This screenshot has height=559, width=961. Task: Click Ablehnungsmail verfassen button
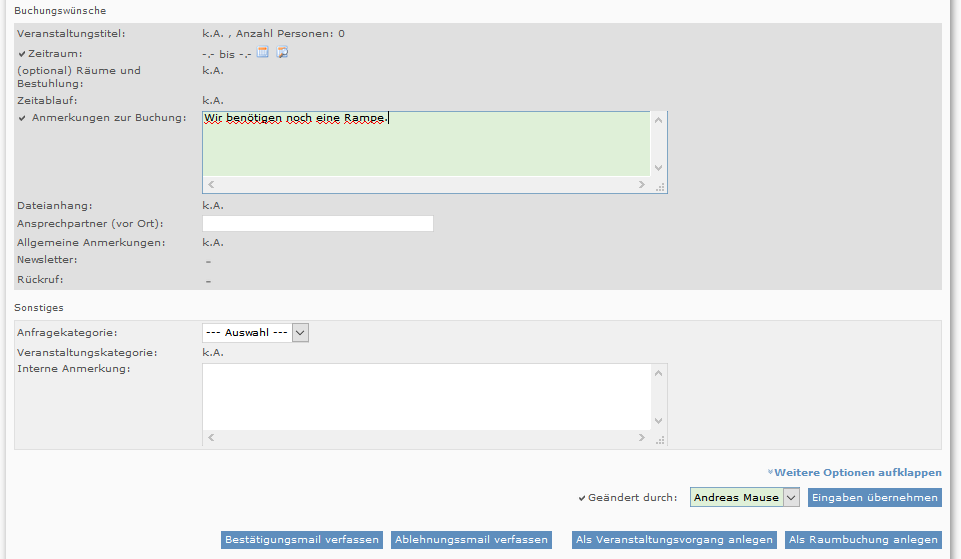click(471, 540)
